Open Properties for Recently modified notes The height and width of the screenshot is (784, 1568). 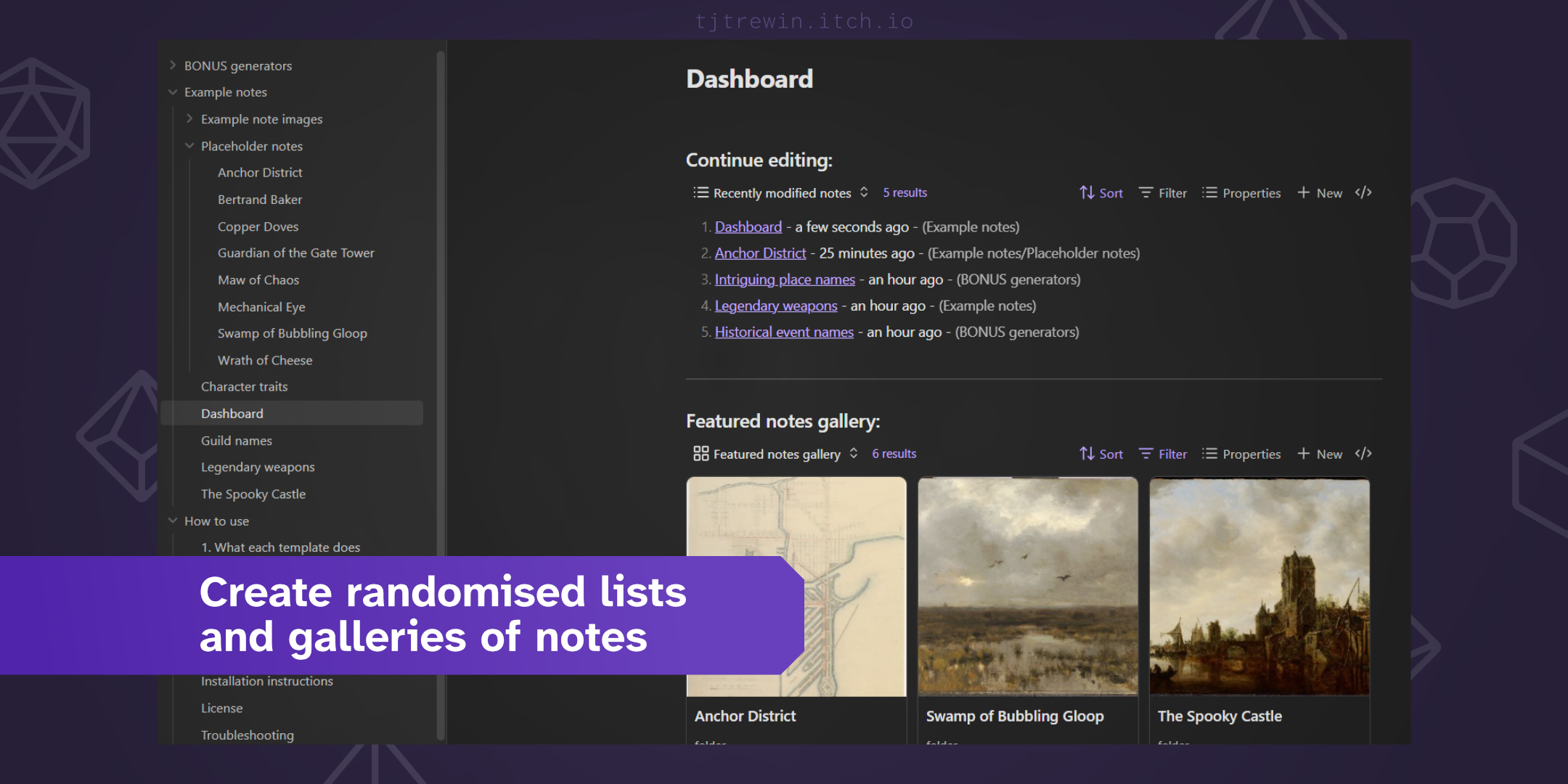[x=1241, y=192]
